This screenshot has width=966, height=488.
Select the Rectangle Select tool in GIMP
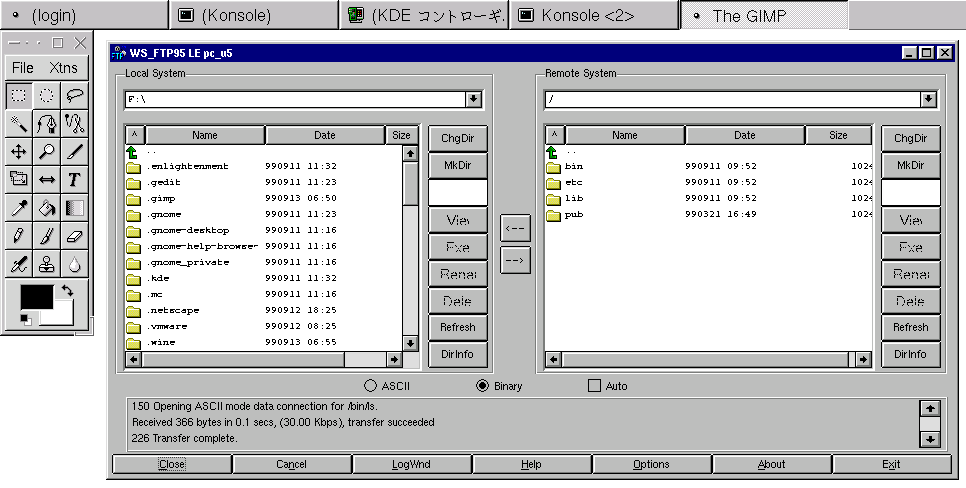19,95
